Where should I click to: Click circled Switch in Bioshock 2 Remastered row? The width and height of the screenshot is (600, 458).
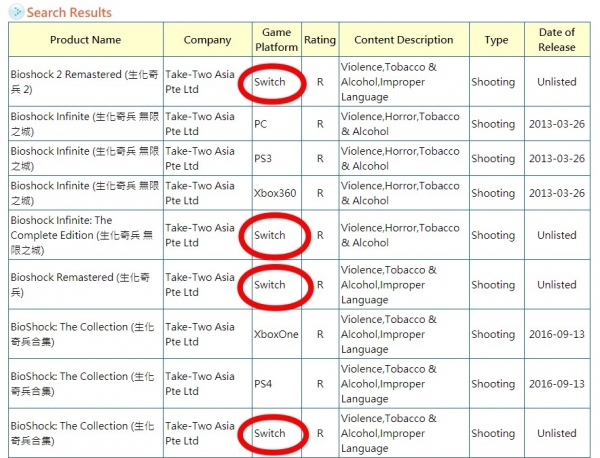[x=270, y=81]
